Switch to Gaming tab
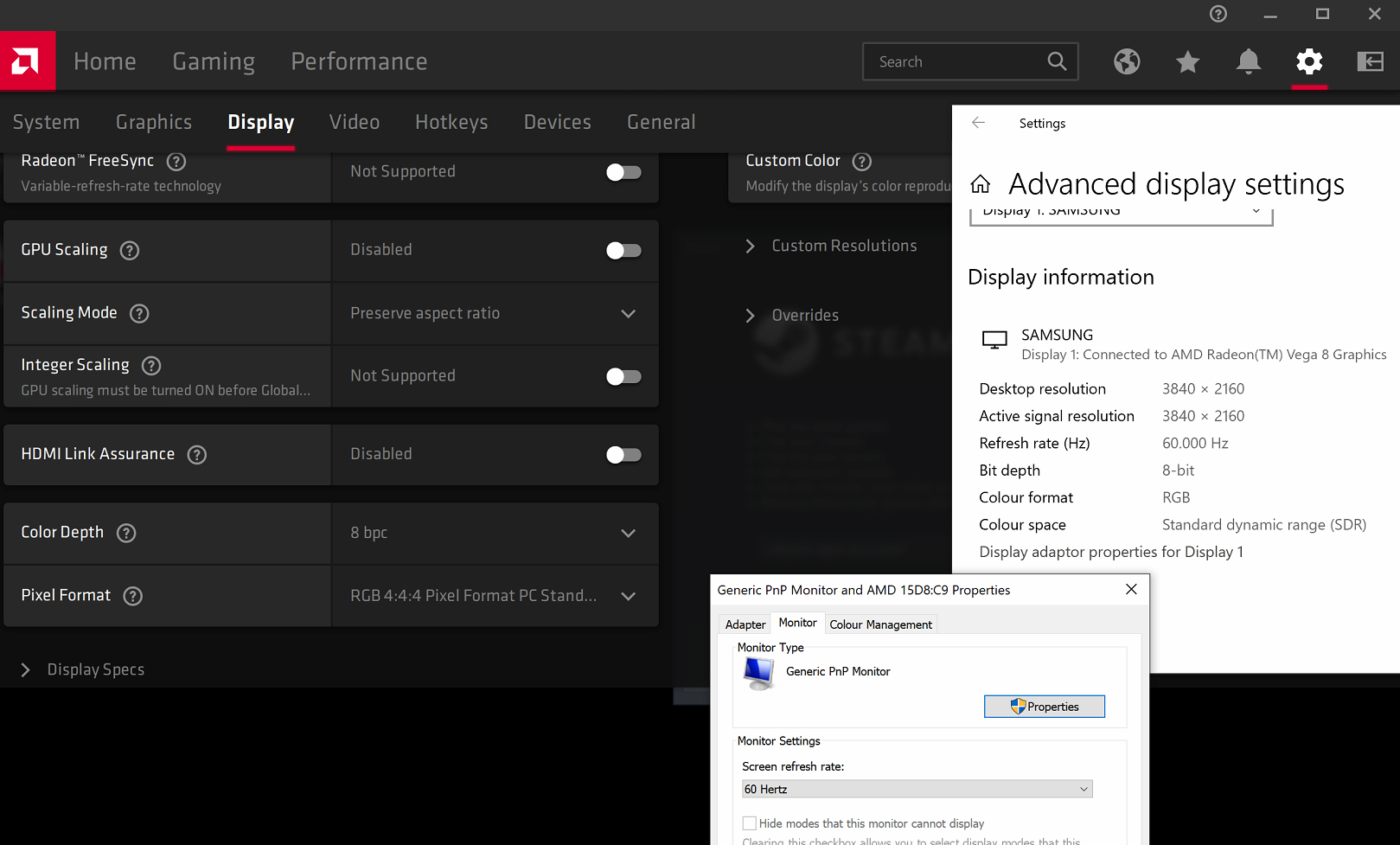 pyautogui.click(x=214, y=61)
